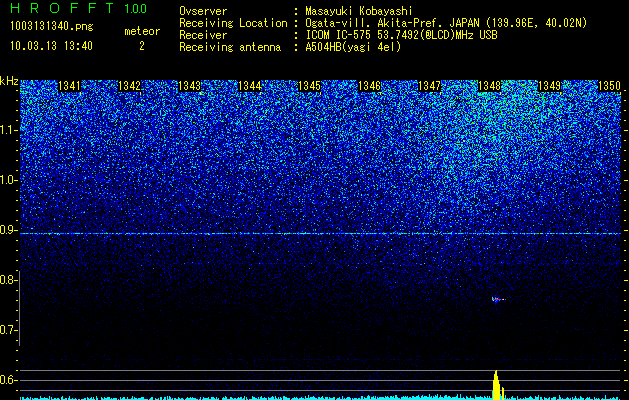Click the date stamp 10.03.13 13:40
The image size is (629, 400).
coord(51,46)
